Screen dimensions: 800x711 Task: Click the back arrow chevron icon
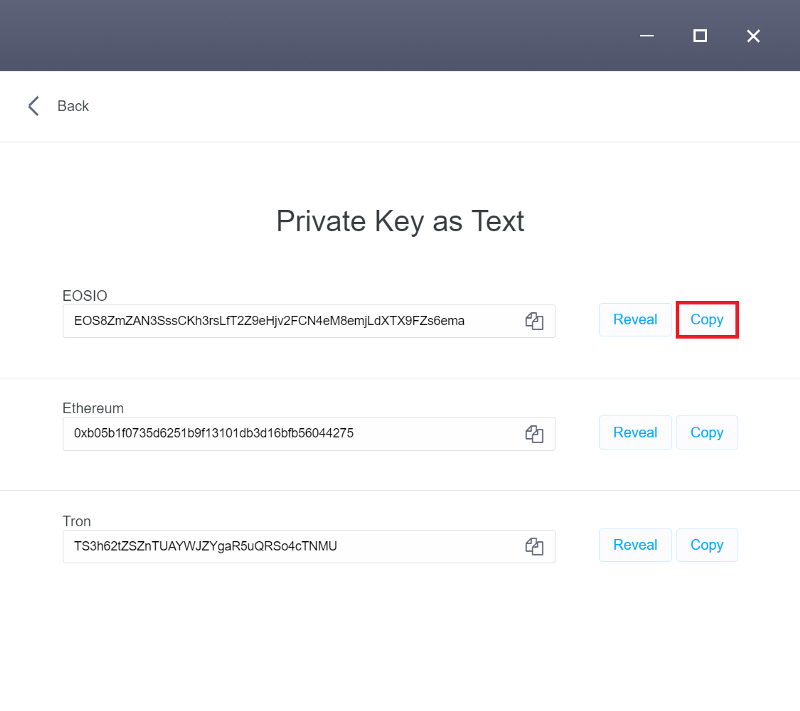(34, 106)
